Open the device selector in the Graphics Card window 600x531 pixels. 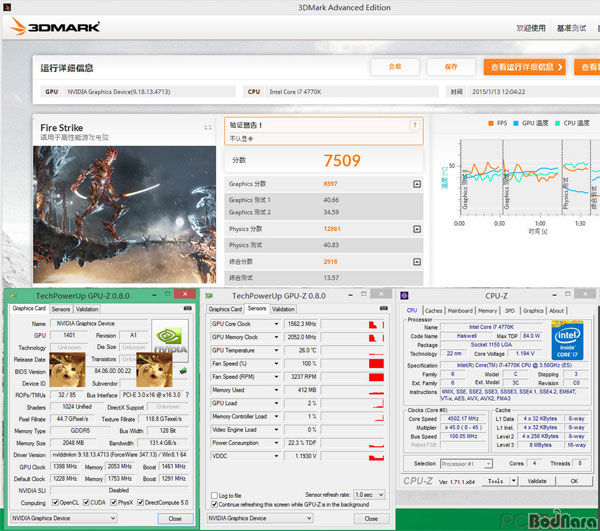point(64,518)
